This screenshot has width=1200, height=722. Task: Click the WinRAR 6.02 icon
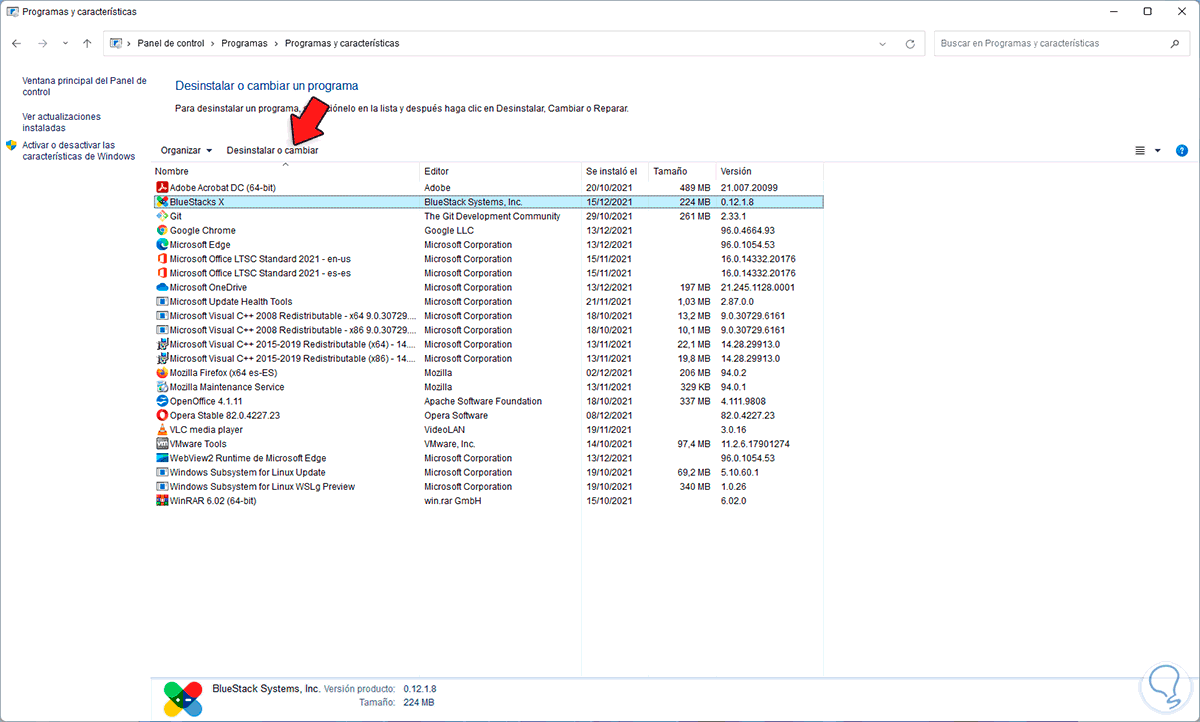pos(162,501)
